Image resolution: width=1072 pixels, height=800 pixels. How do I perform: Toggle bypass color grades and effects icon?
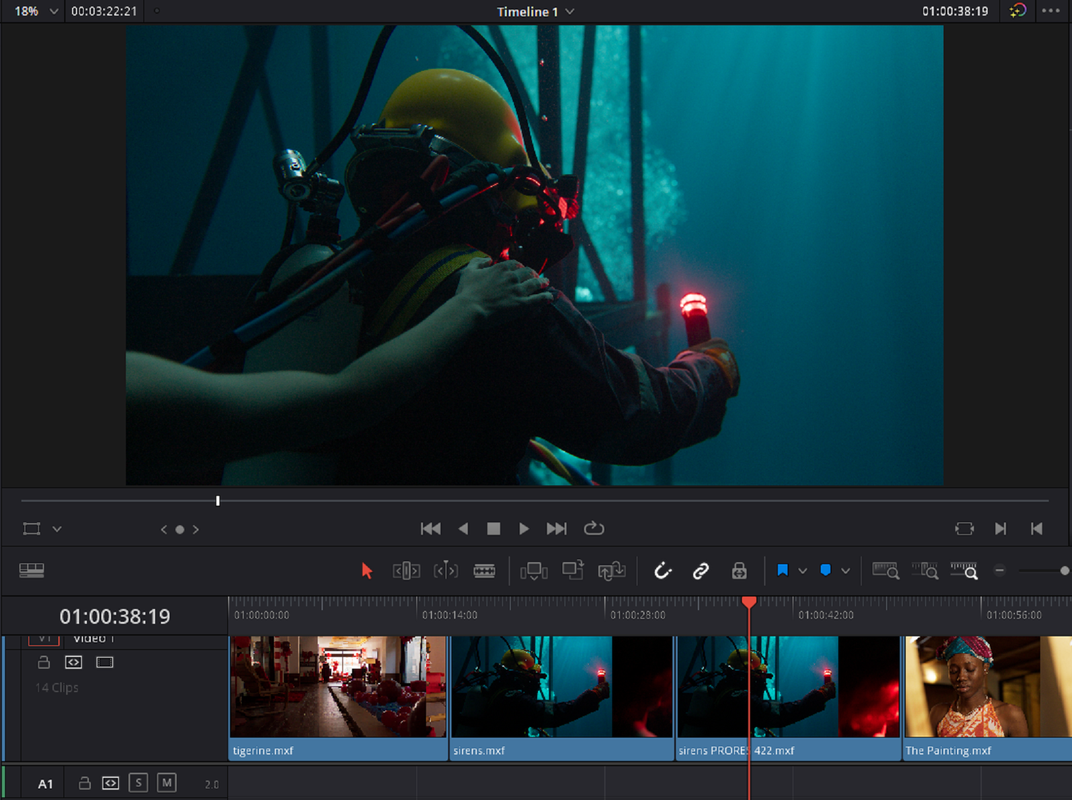point(1018,10)
